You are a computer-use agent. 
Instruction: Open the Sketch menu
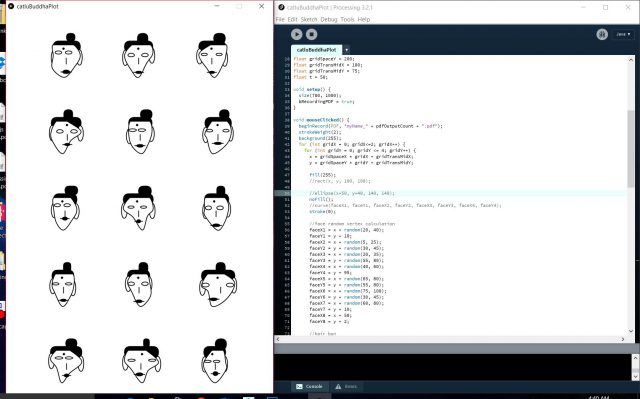[309, 19]
